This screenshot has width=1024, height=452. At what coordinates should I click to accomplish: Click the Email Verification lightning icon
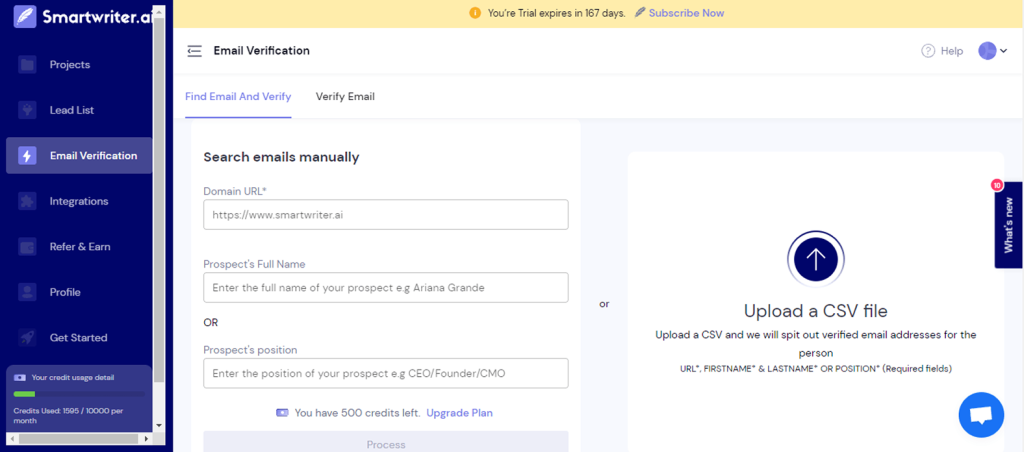(27, 156)
